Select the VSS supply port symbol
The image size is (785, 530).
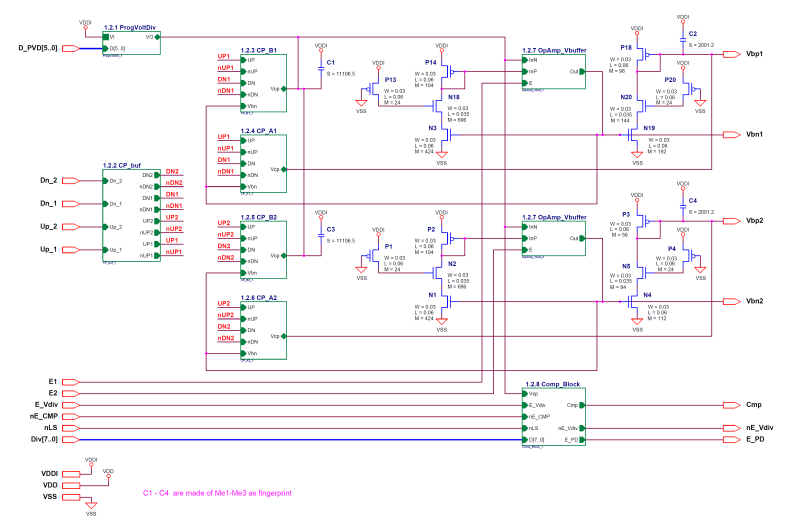tap(71, 497)
